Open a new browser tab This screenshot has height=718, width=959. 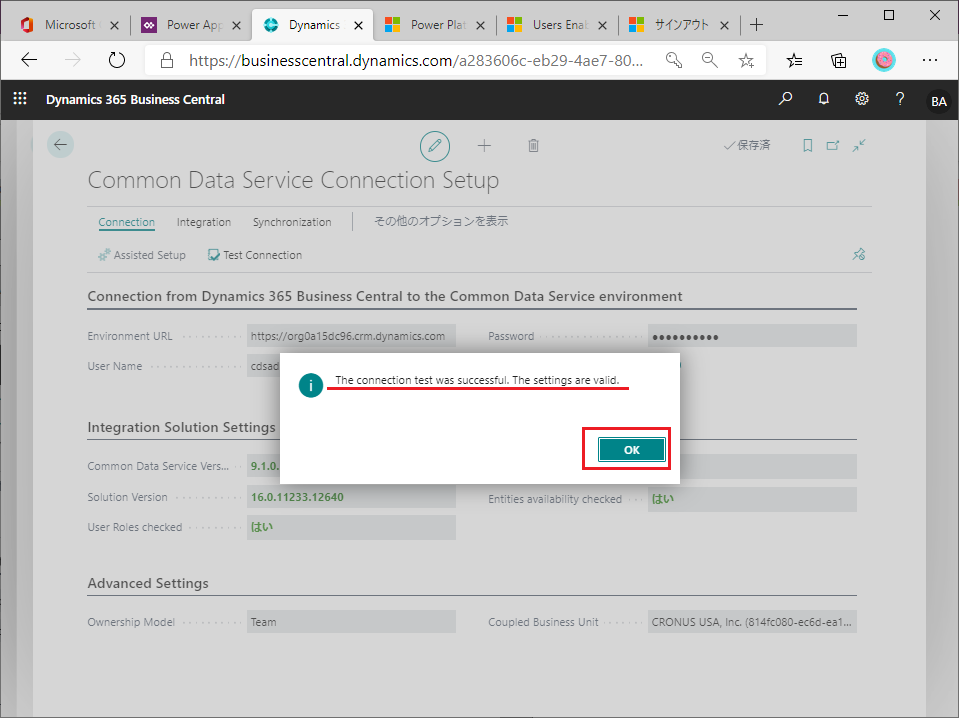click(757, 24)
